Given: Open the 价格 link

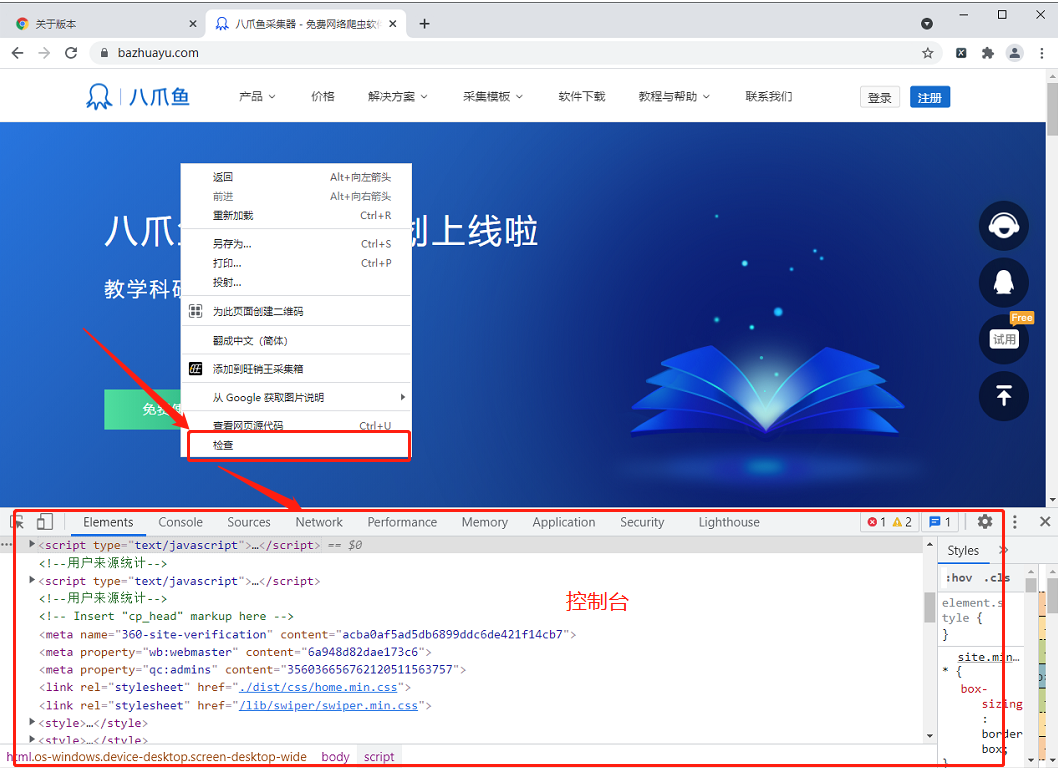Looking at the screenshot, I should point(323,97).
